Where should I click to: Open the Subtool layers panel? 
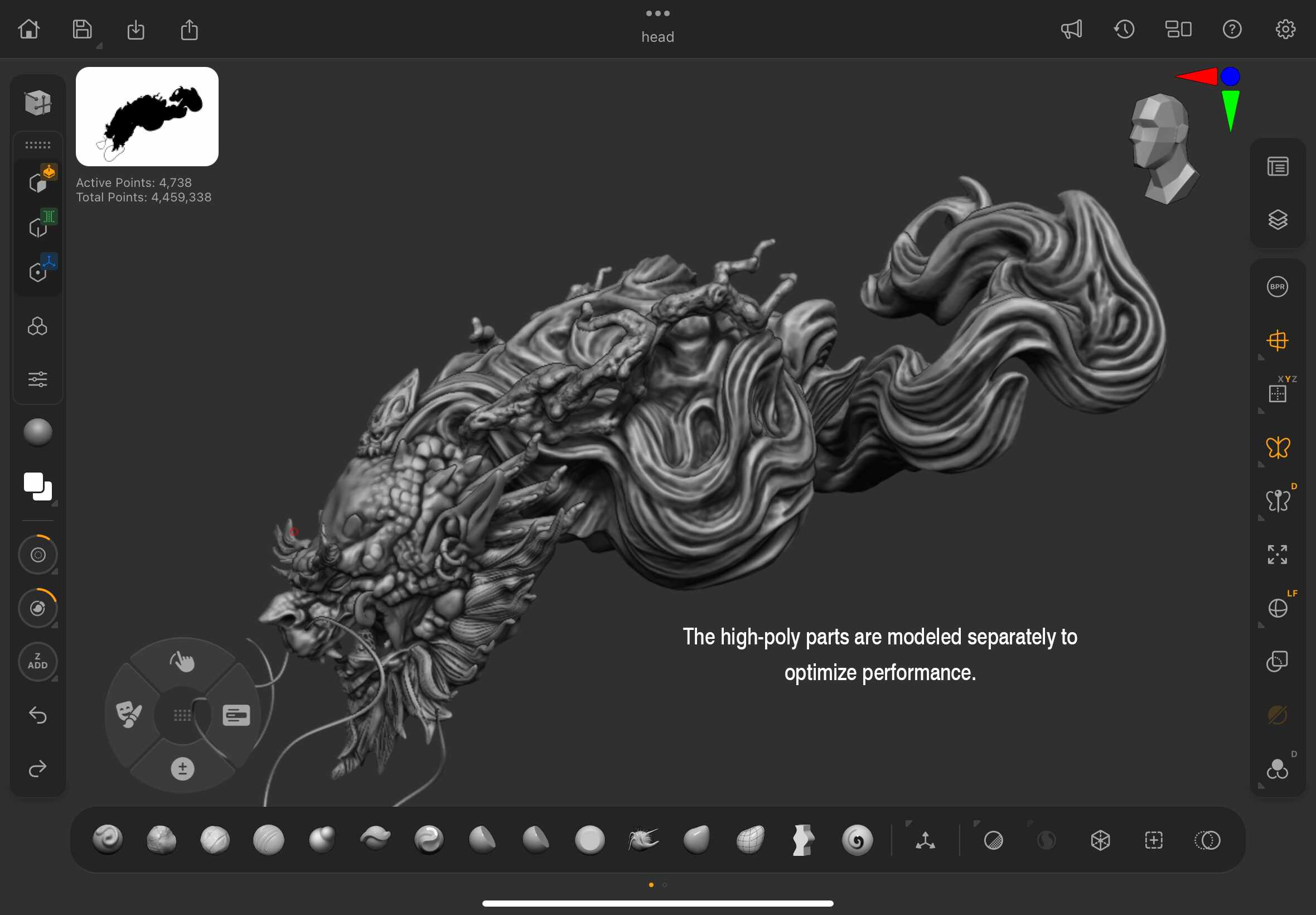(1277, 220)
